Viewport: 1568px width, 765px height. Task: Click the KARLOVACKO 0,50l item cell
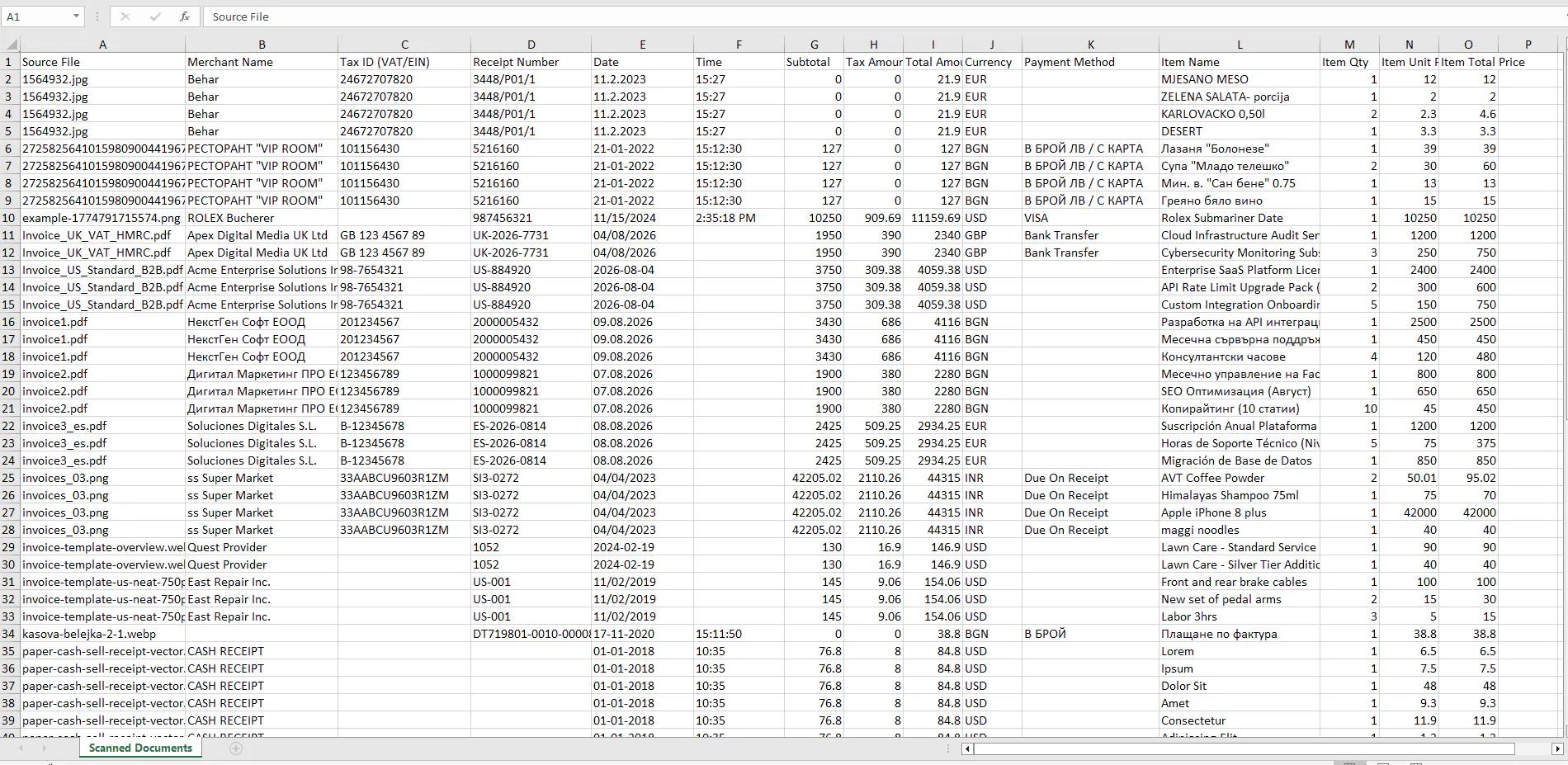[x=1240, y=114]
